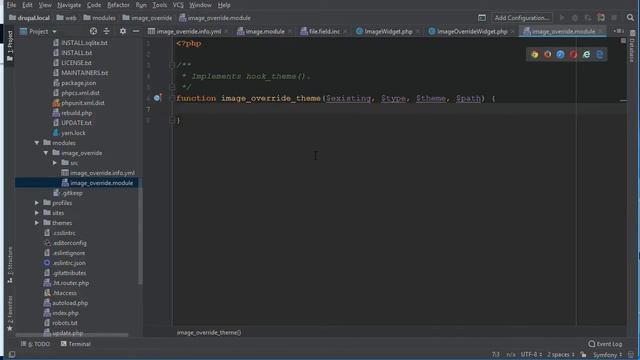Viewport: 640px width, 360px height.
Task: Open the 2 spaces indent selector
Action: (x=561, y=354)
